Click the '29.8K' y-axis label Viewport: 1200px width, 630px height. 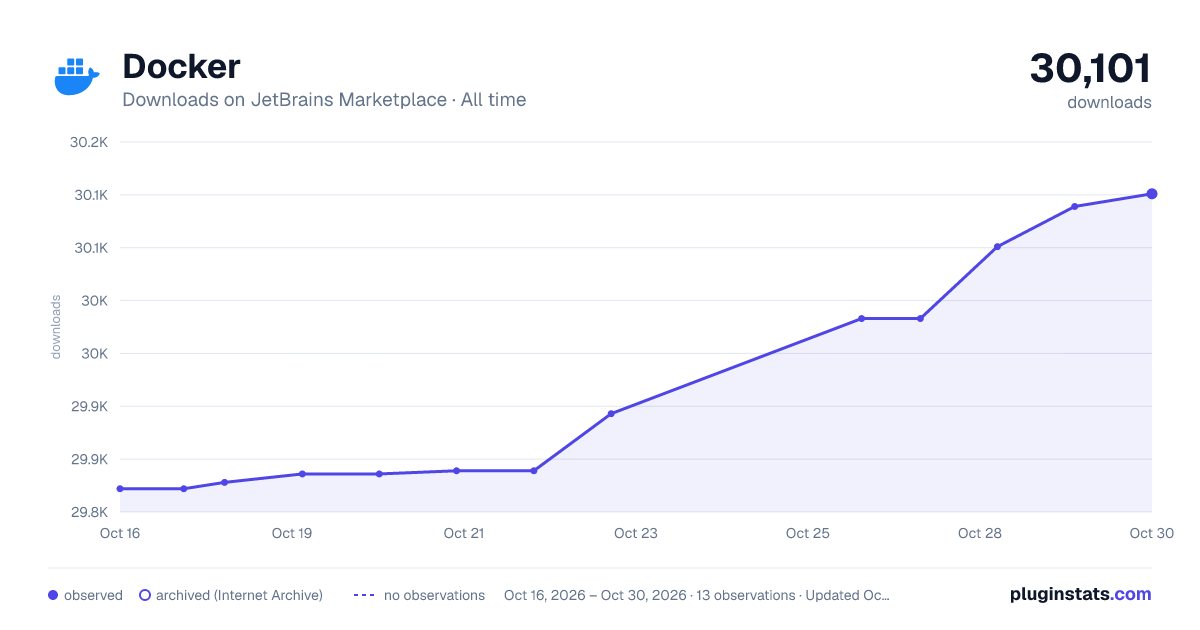point(89,512)
